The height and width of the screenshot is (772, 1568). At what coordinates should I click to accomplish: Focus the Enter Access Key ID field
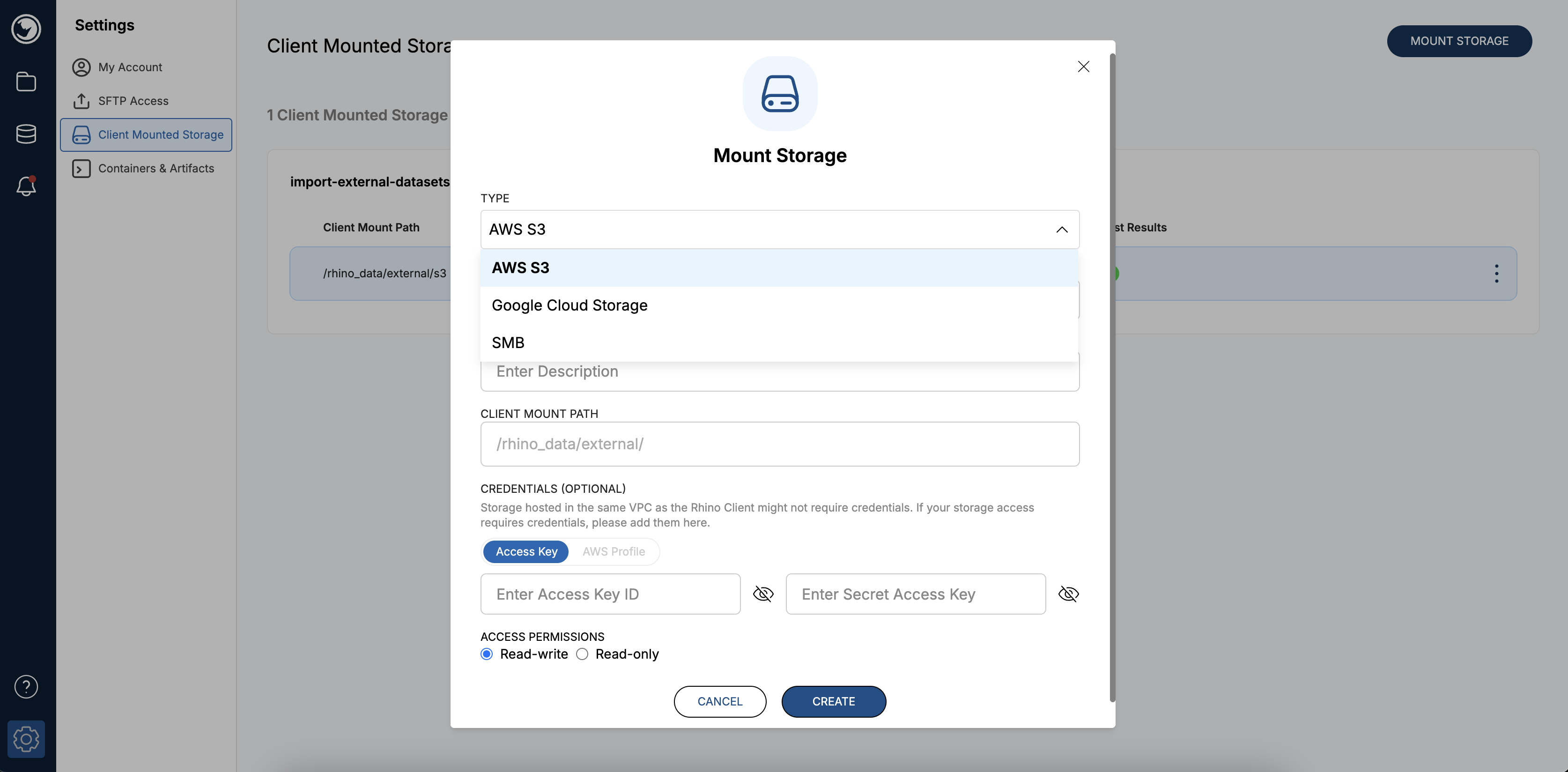click(610, 594)
